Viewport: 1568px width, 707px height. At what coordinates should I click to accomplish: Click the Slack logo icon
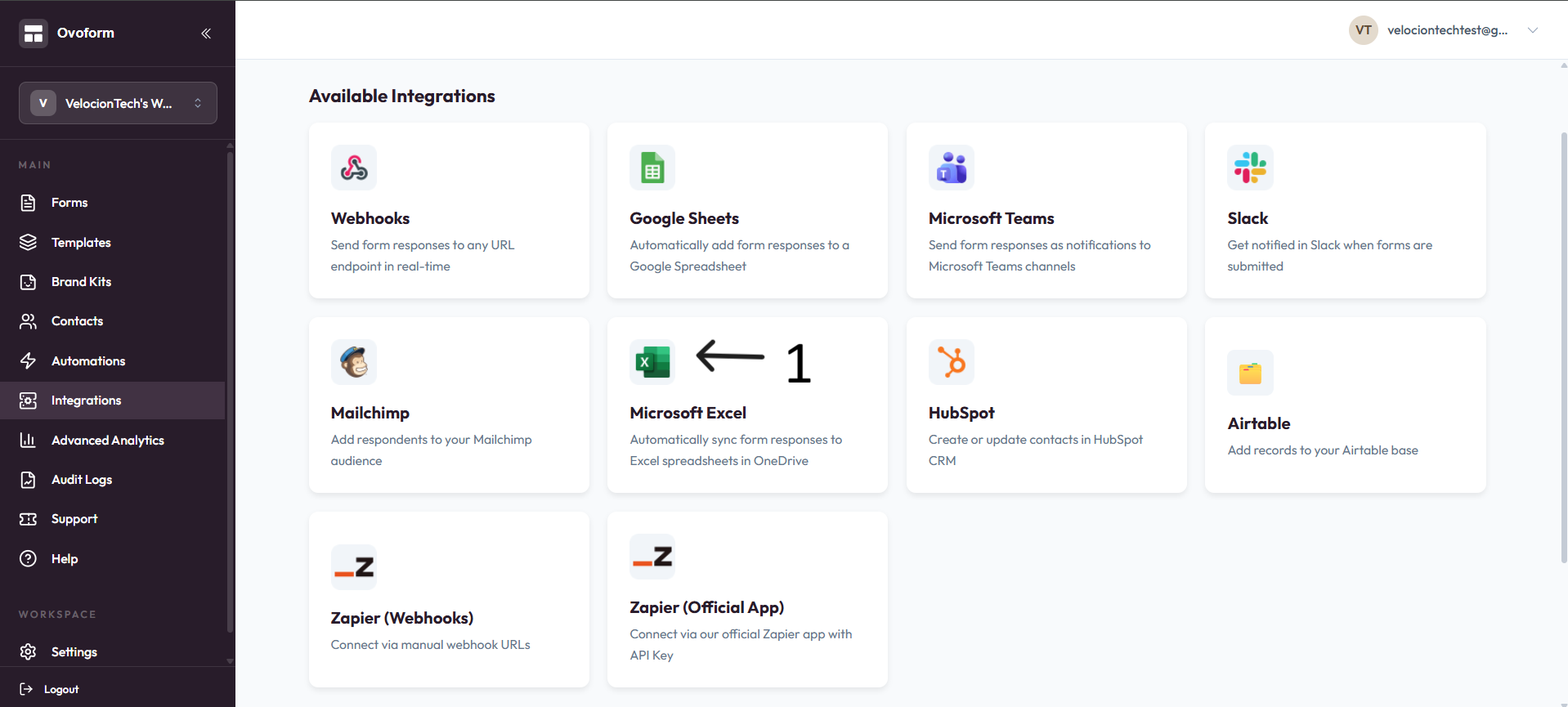(x=1250, y=168)
